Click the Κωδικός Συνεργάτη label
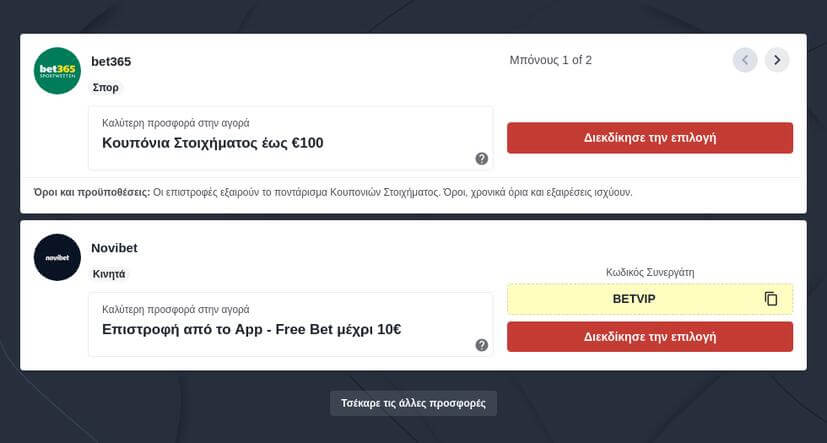Image resolution: width=827 pixels, height=443 pixels. (650, 272)
